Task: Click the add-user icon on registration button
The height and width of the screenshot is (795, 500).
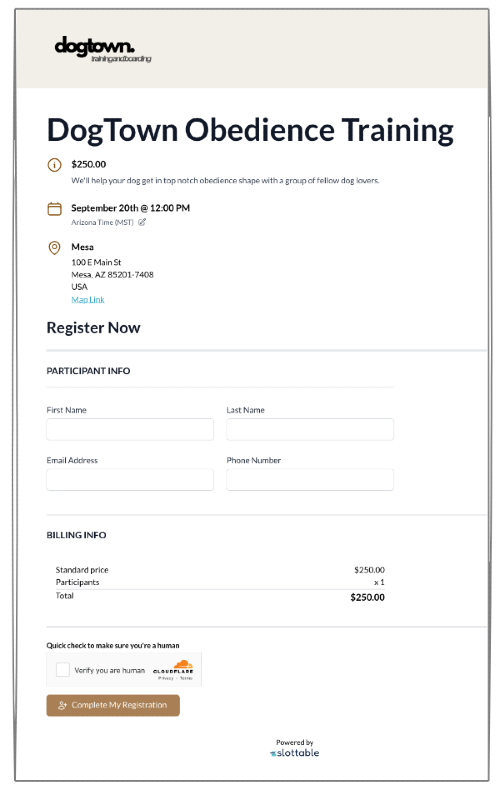Action: tap(62, 705)
